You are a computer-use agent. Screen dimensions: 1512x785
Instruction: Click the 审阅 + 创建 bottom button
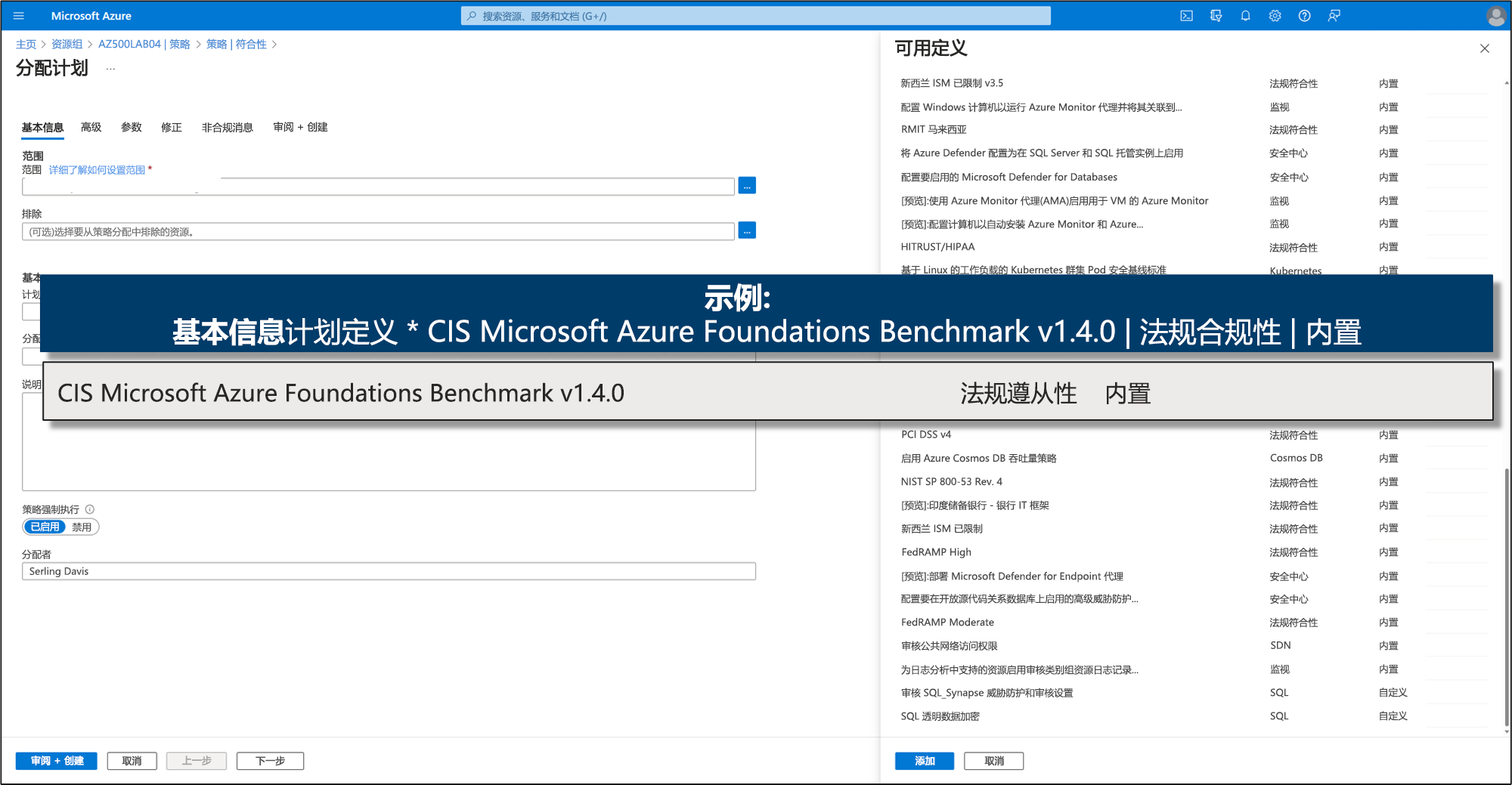click(57, 761)
